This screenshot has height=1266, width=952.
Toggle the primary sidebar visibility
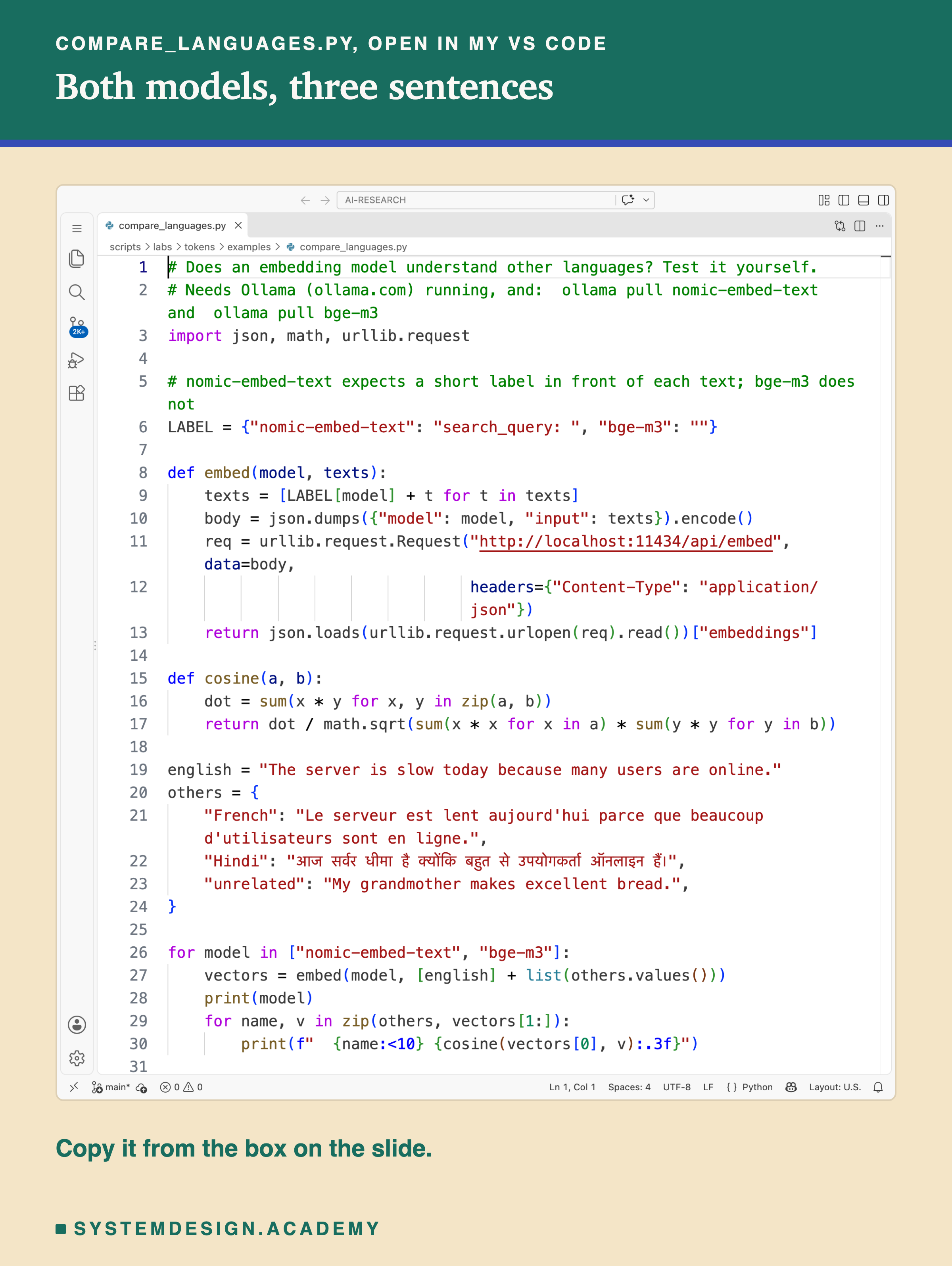tap(844, 200)
